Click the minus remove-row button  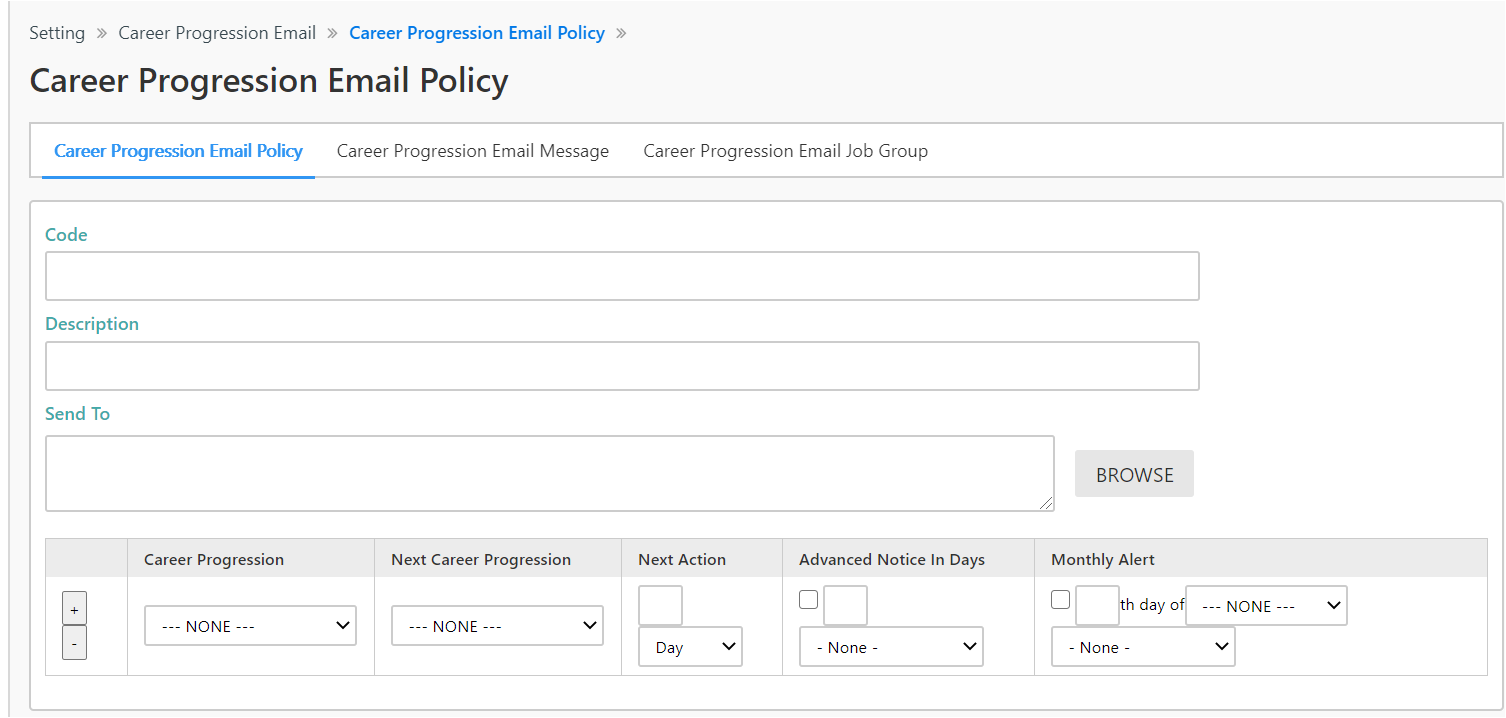click(x=74, y=643)
